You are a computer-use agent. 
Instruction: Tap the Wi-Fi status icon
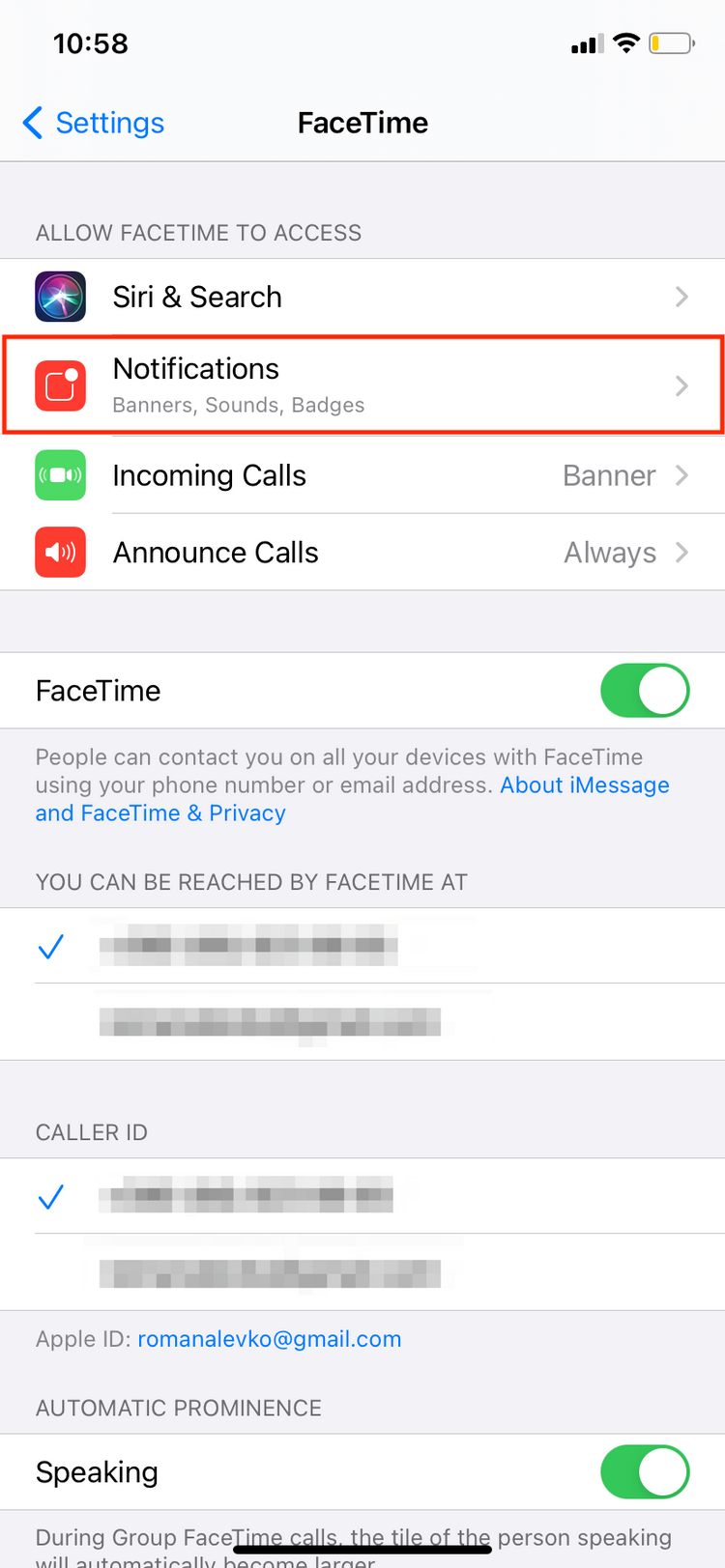click(x=626, y=43)
